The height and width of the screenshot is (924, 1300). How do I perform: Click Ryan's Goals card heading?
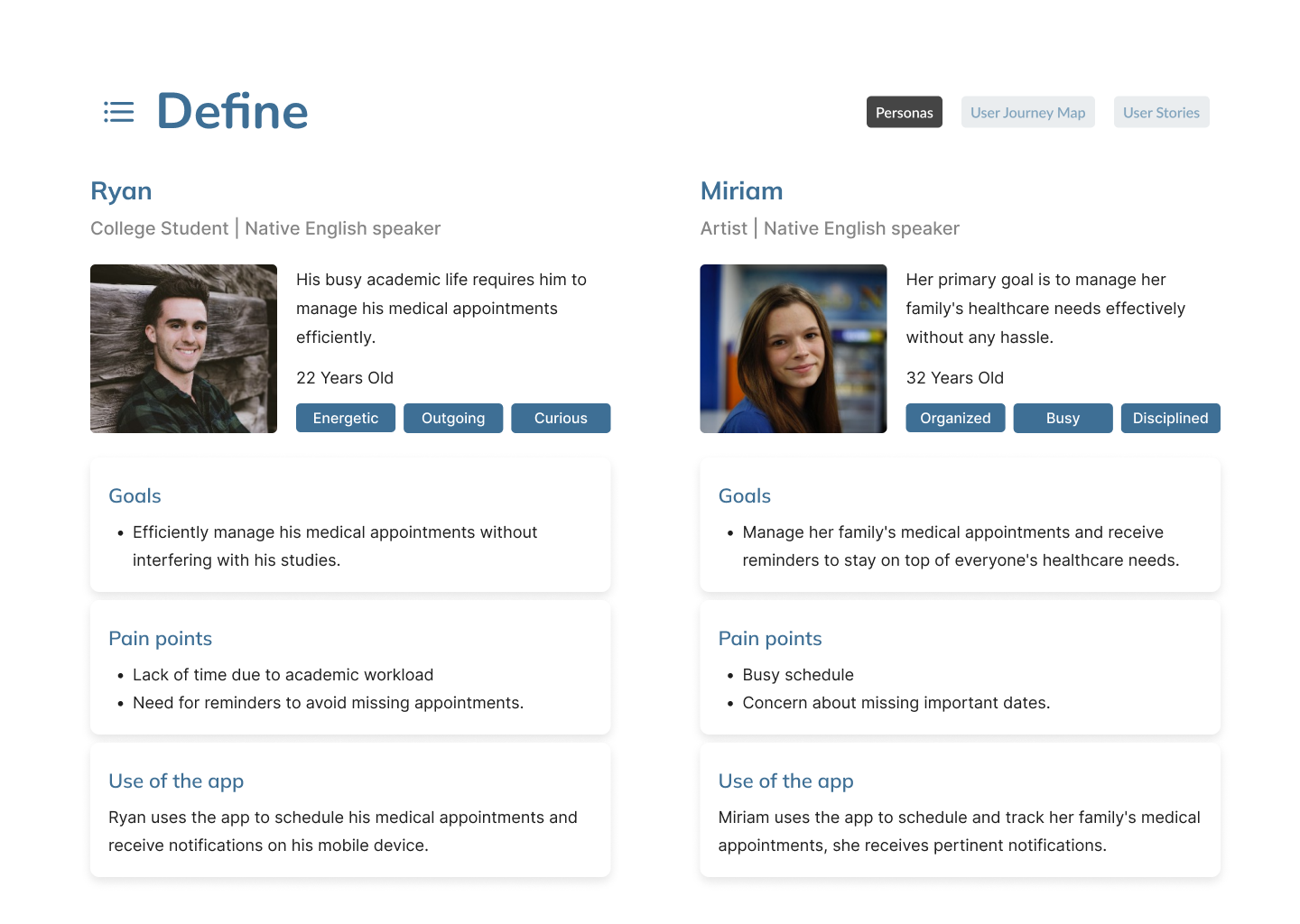135,496
